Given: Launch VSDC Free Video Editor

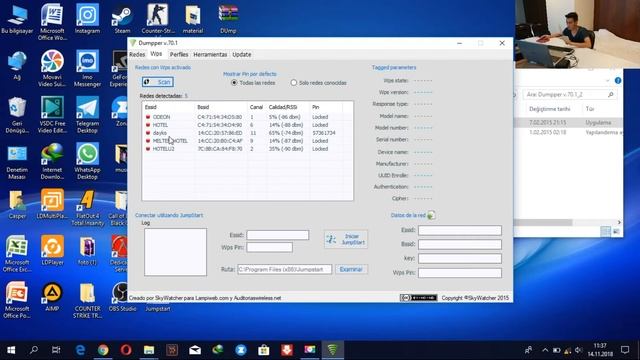Looking at the screenshot, I should pos(52,115).
